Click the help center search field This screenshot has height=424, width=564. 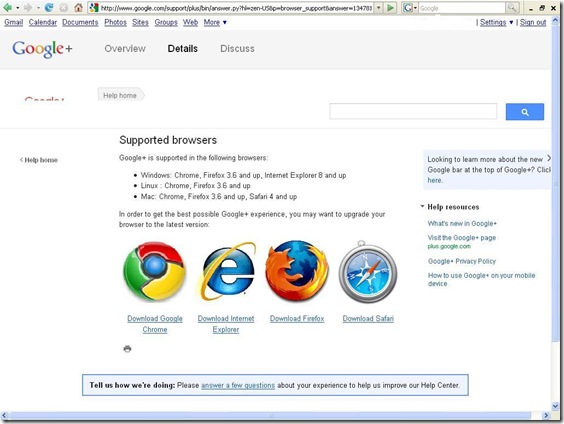point(413,111)
